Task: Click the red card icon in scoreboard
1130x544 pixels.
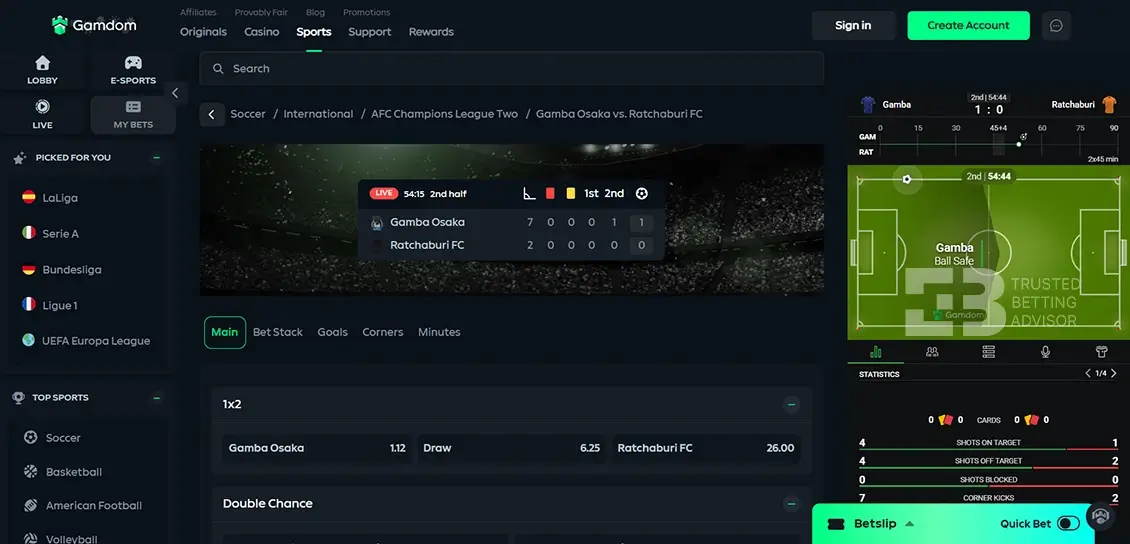Action: coord(551,193)
